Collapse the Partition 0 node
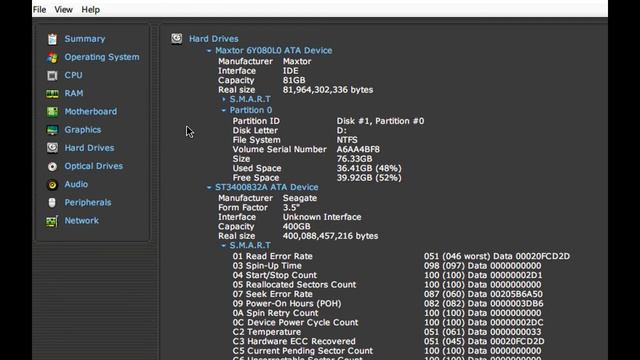The image size is (640, 360). tap(224, 110)
